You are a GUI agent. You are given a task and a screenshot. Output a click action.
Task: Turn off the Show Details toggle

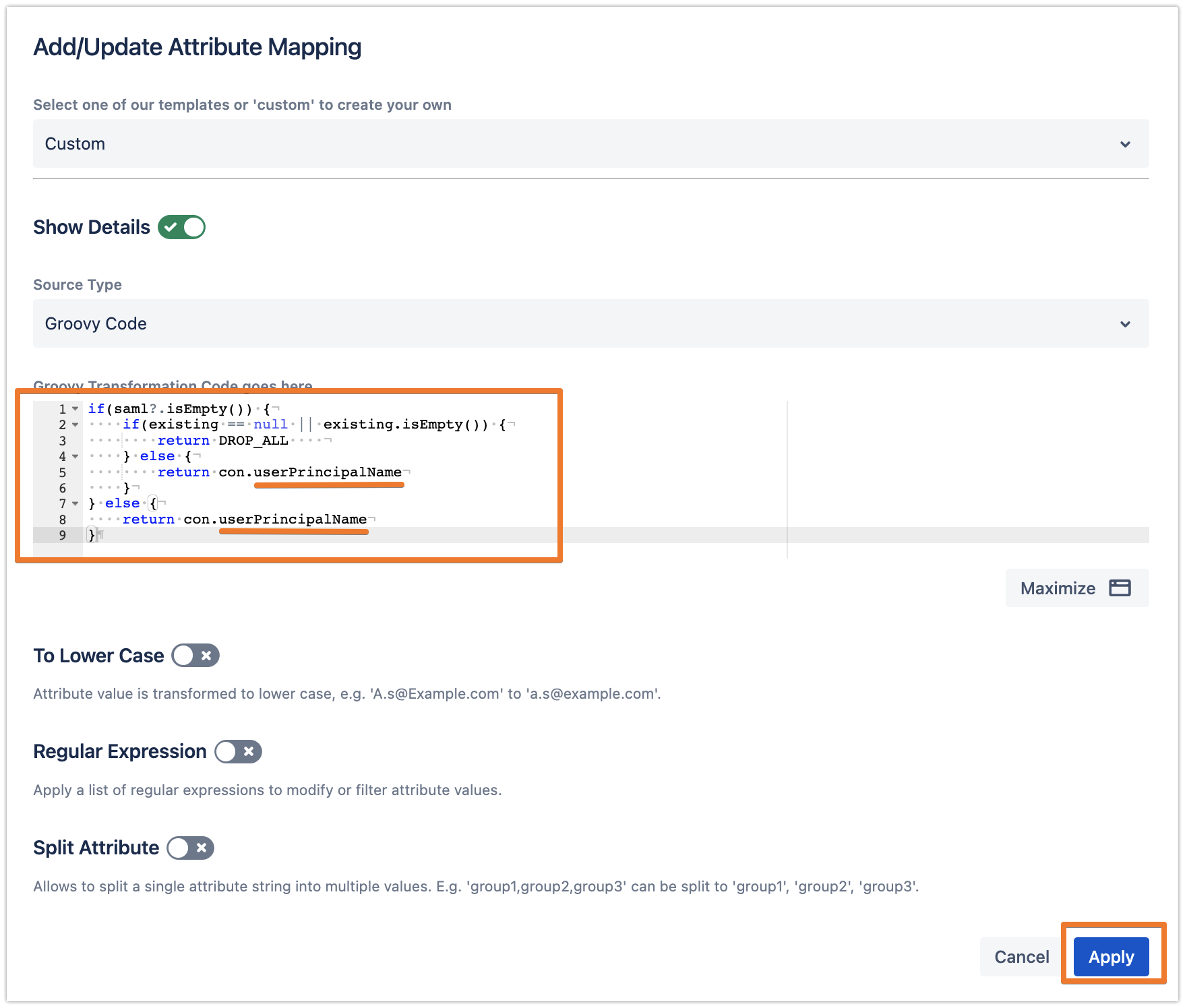(x=181, y=227)
